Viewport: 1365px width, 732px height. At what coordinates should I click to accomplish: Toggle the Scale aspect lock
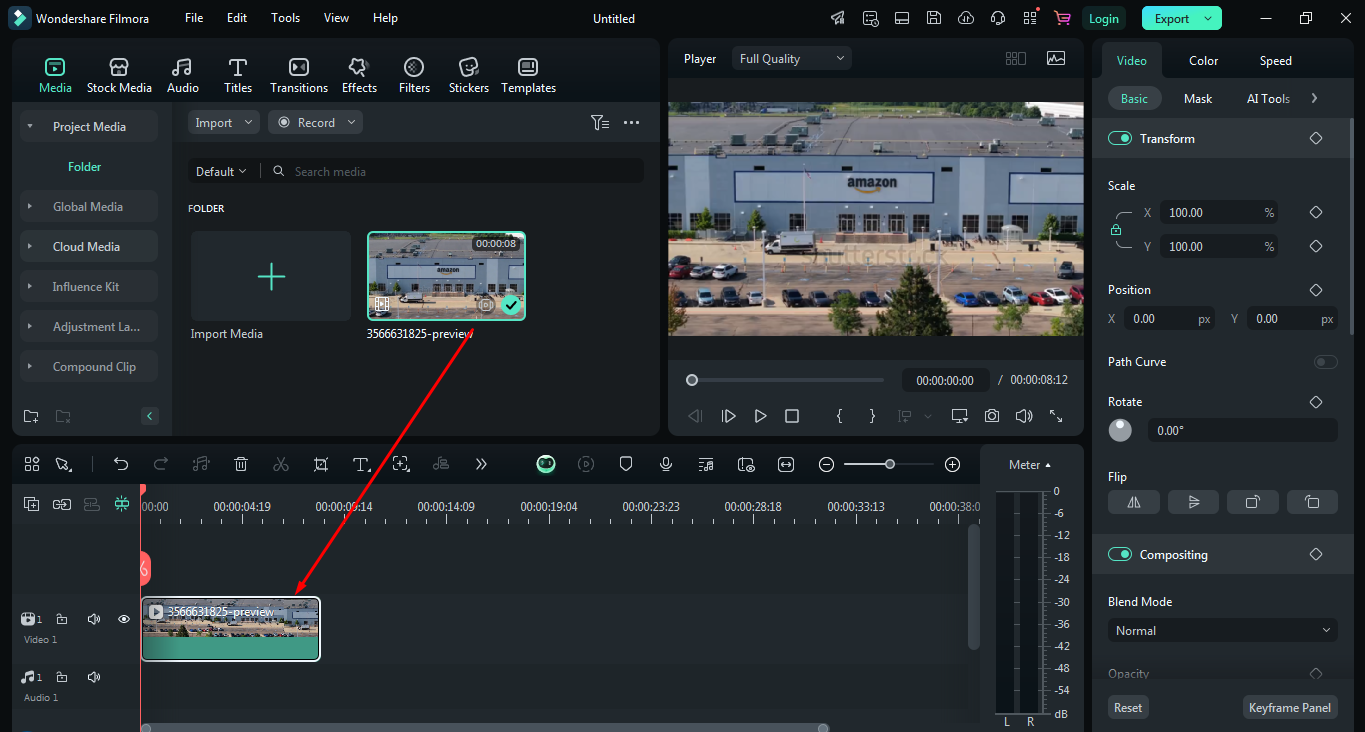1116,230
